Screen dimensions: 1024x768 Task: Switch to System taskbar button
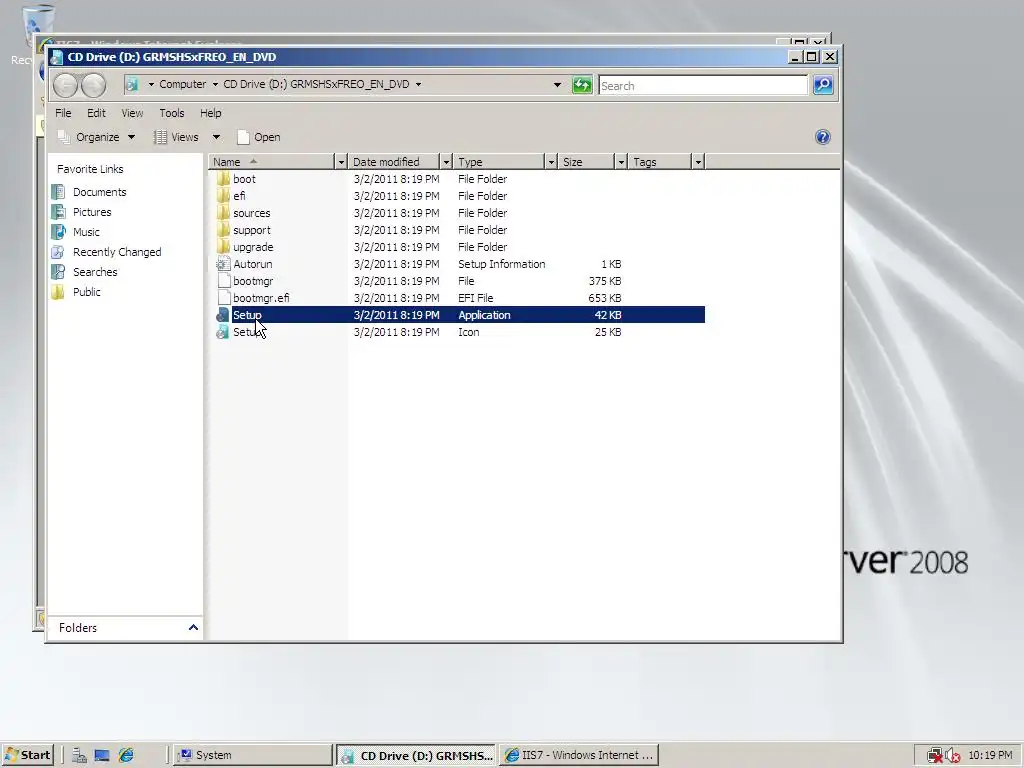[254, 755]
